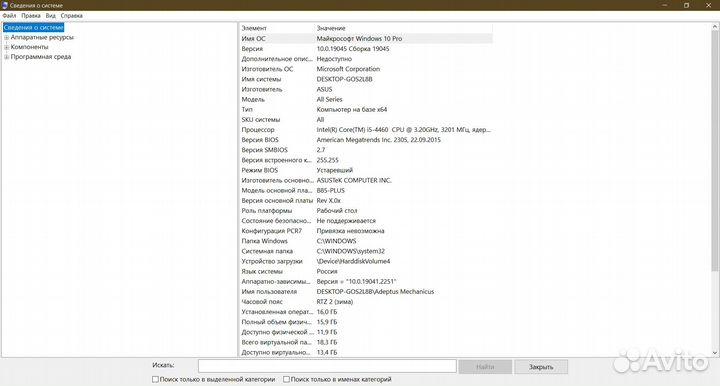The height and width of the screenshot is (386, 720).
Task: Expand the Программная среда node
Action: pyautogui.click(x=6, y=57)
